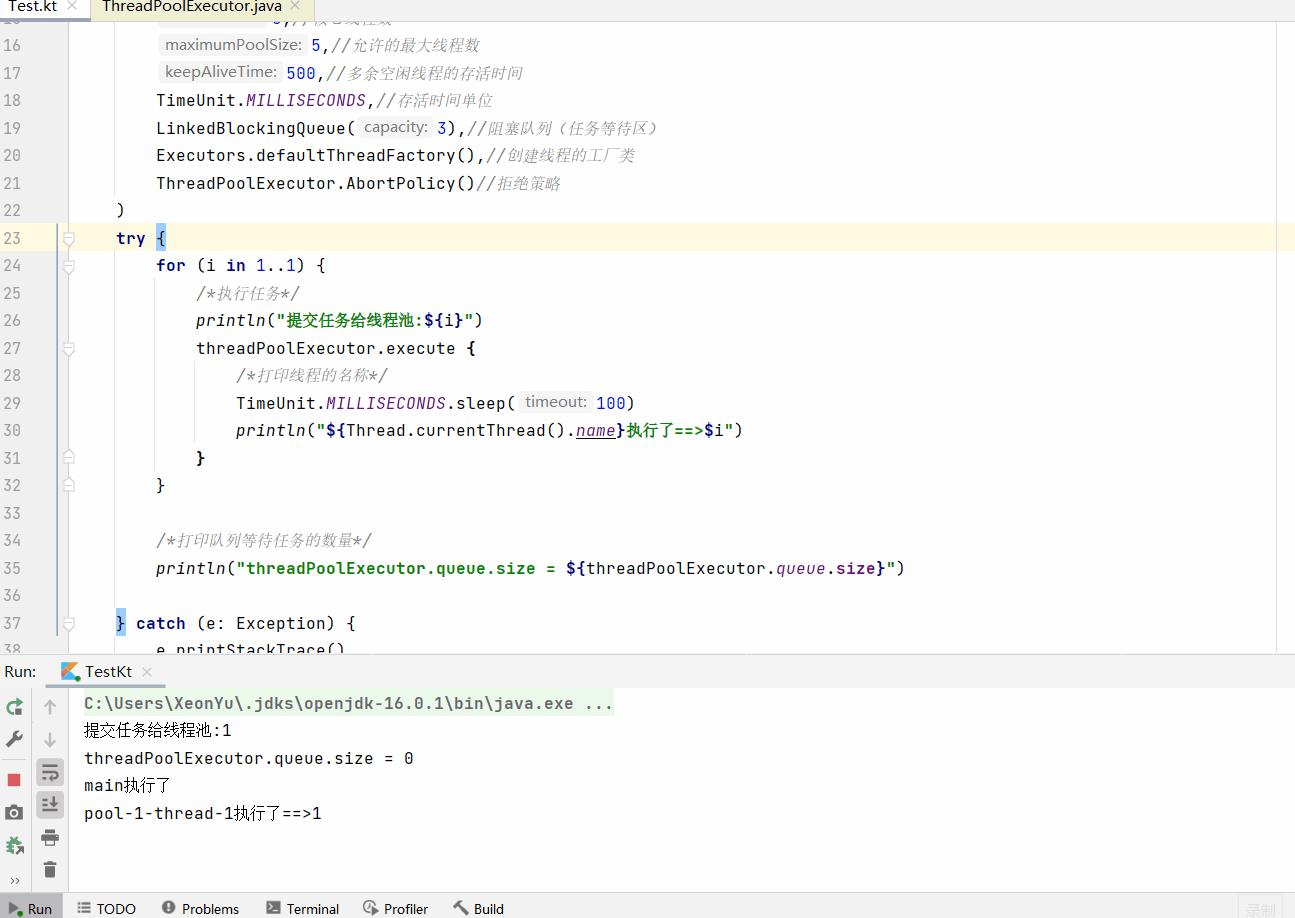The image size is (1295, 918).
Task: Click console line 'threadPoolExecutor.queue.size = 0'
Action: (x=249, y=758)
